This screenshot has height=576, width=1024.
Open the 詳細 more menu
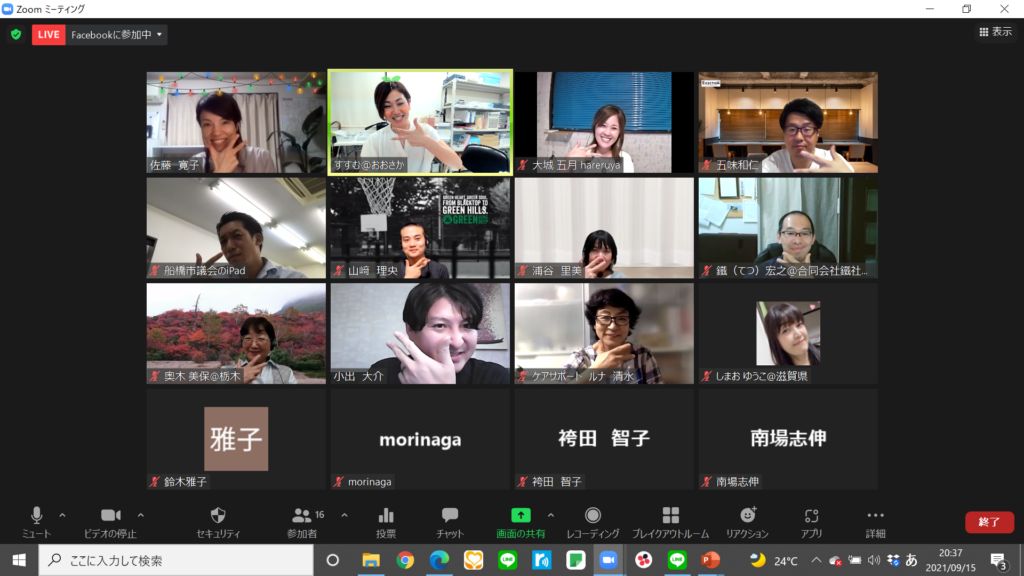pos(875,521)
